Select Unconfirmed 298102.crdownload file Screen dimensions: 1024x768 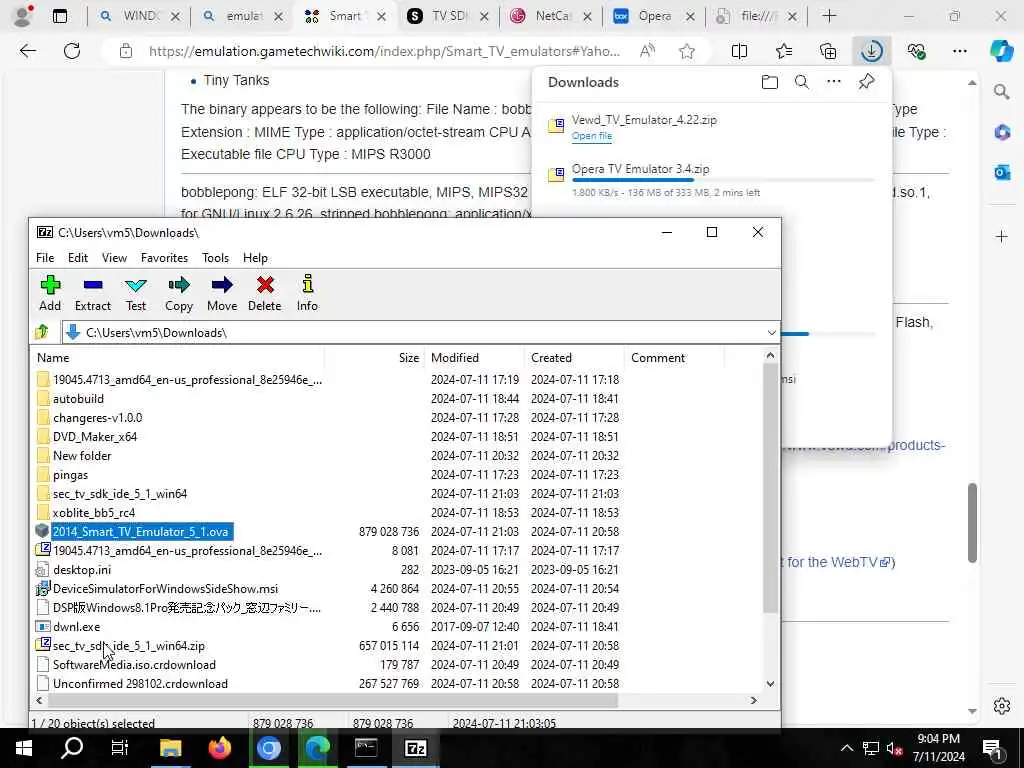tap(140, 684)
